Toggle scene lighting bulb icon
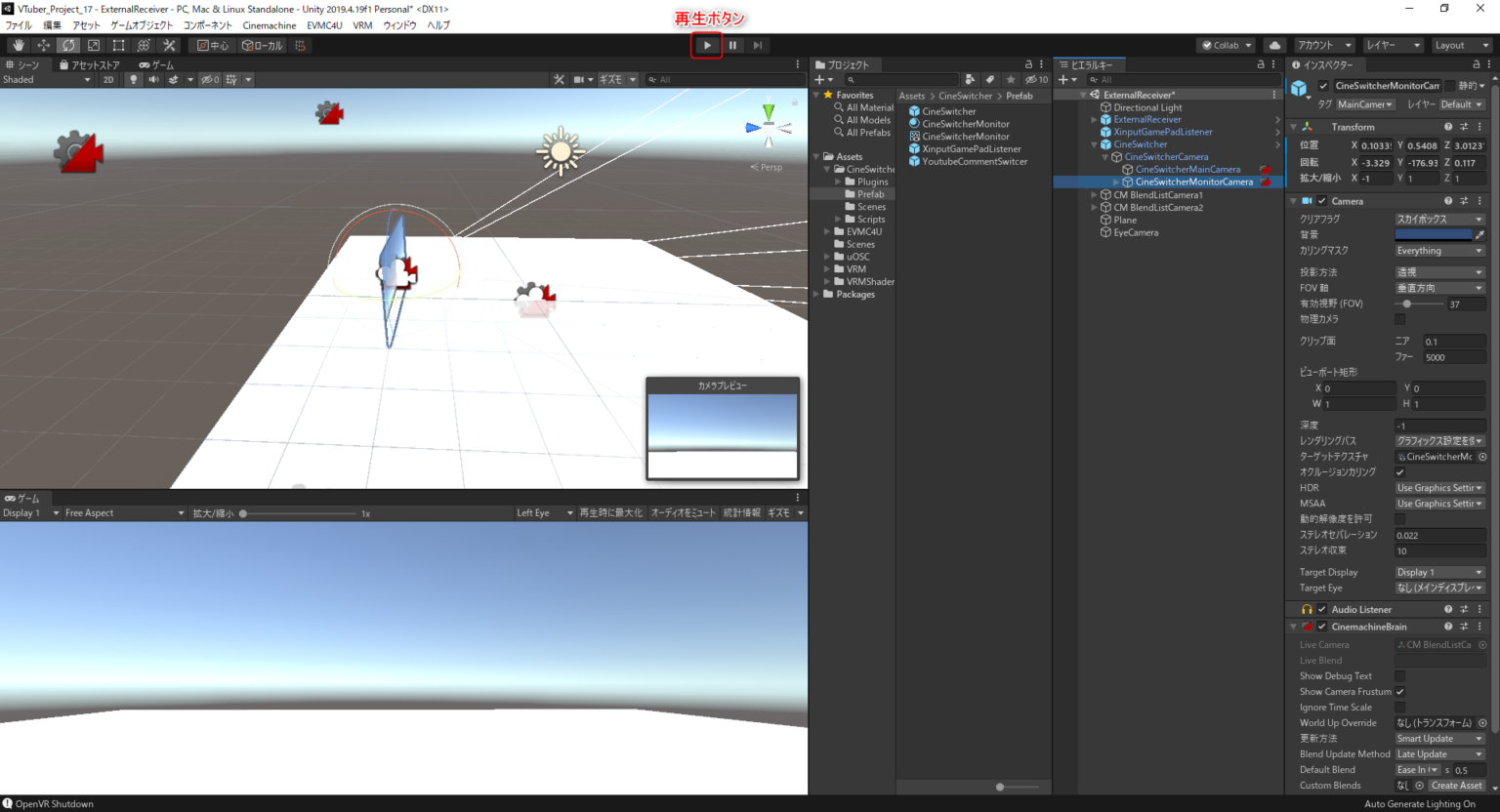Viewport: 1500px width, 812px height. (134, 80)
